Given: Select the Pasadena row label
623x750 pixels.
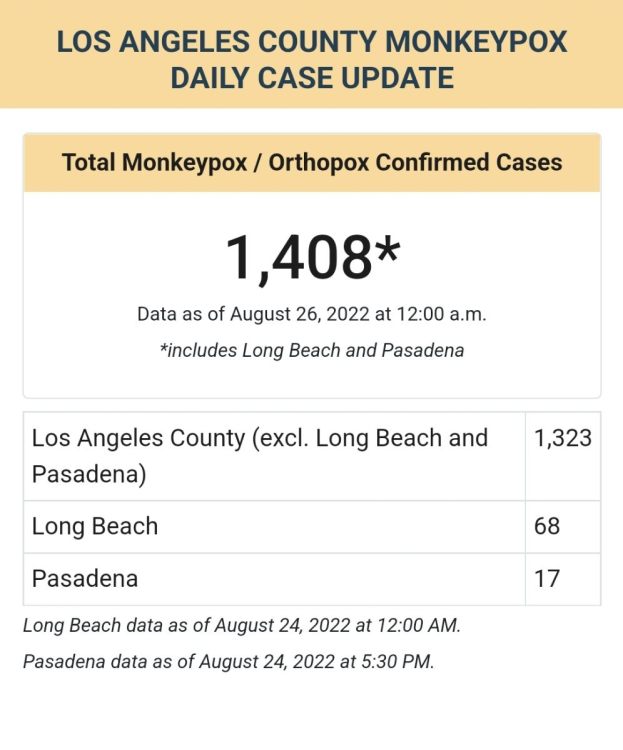Looking at the screenshot, I should click(x=85, y=578).
